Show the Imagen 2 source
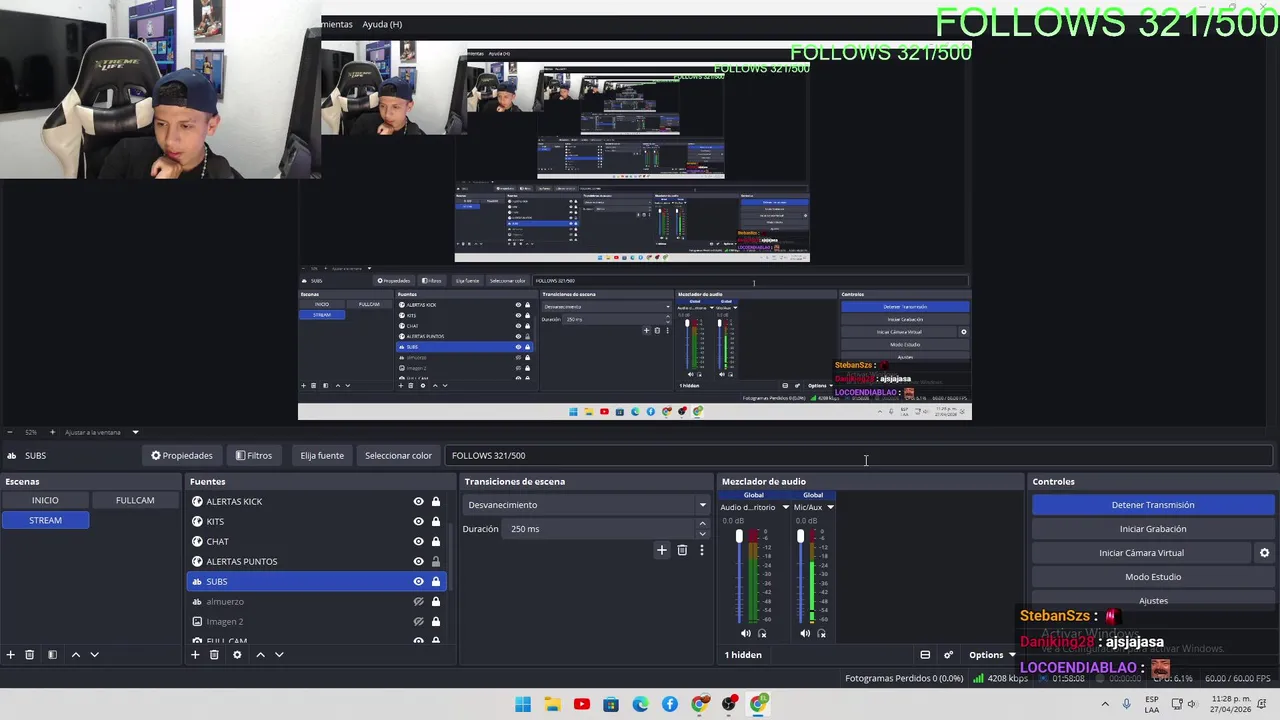Image resolution: width=1280 pixels, height=720 pixels. [x=418, y=621]
